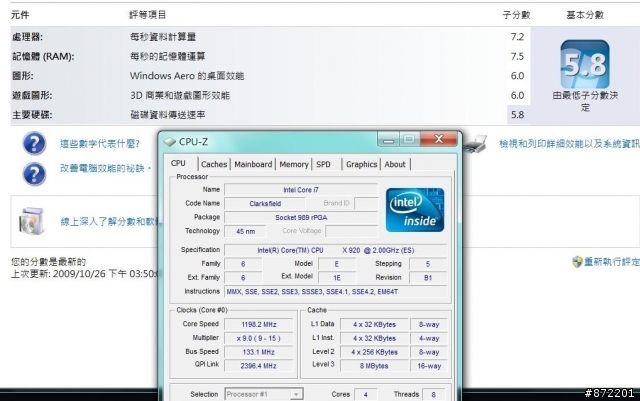Minimize the CPU-Z window
This screenshot has width=640, height=401.
click(x=388, y=140)
